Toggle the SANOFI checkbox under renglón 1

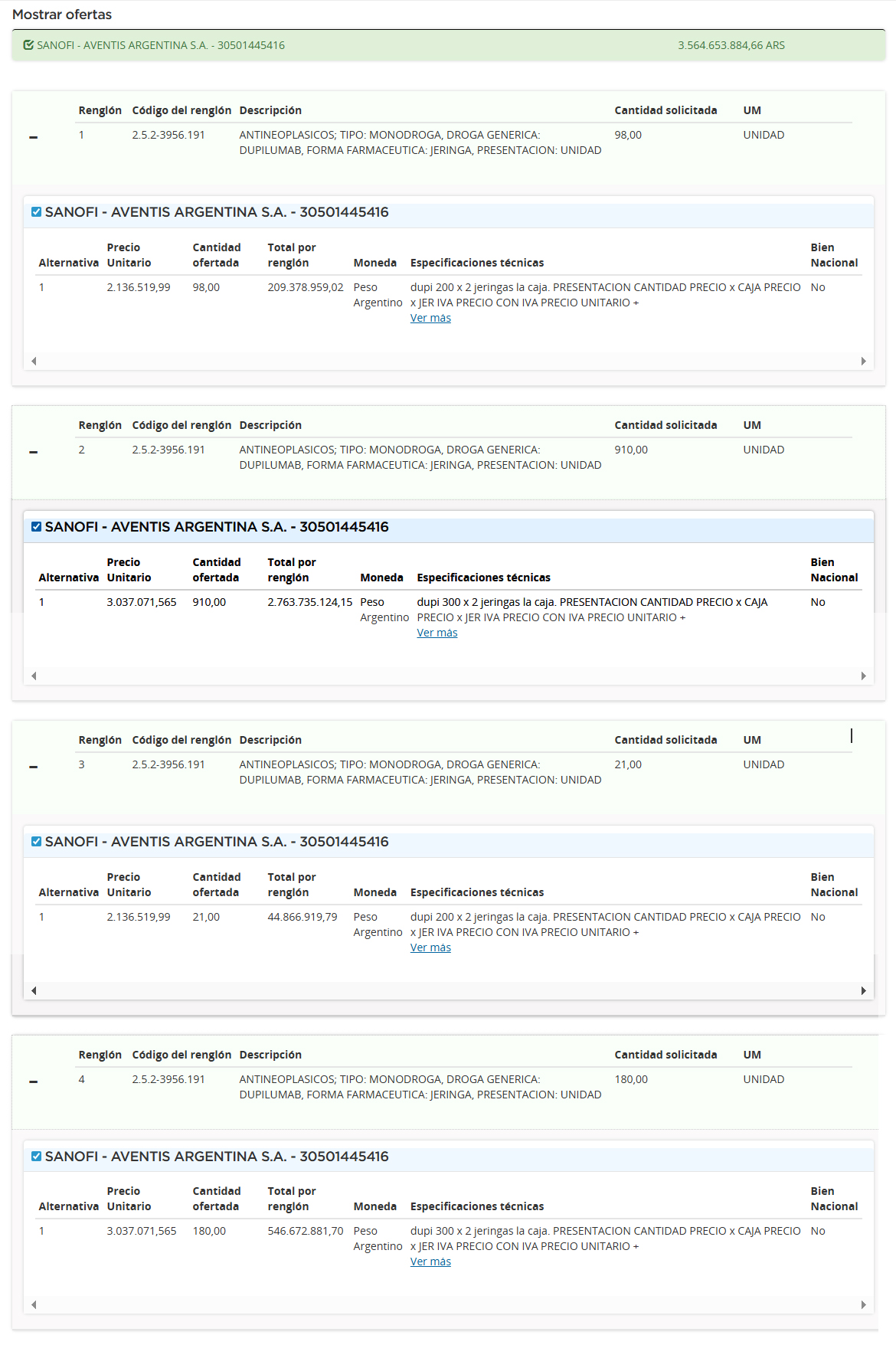tap(36, 212)
